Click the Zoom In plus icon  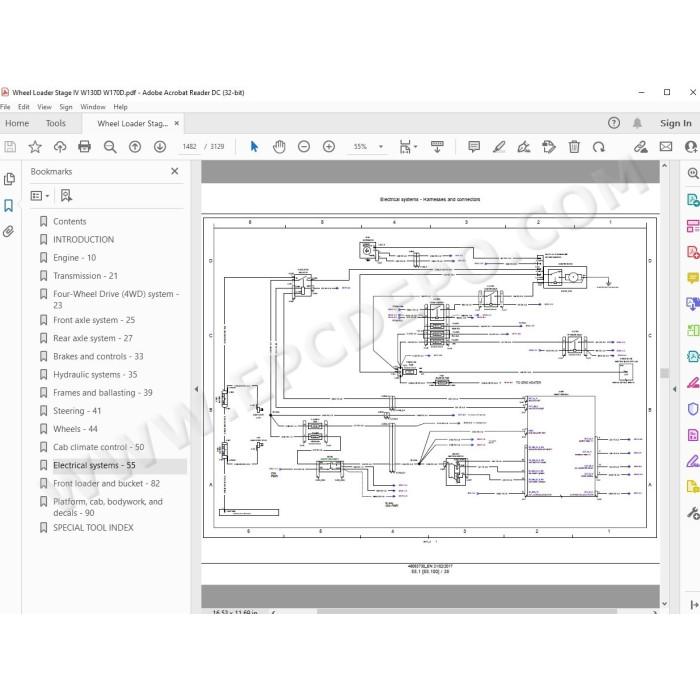329,146
